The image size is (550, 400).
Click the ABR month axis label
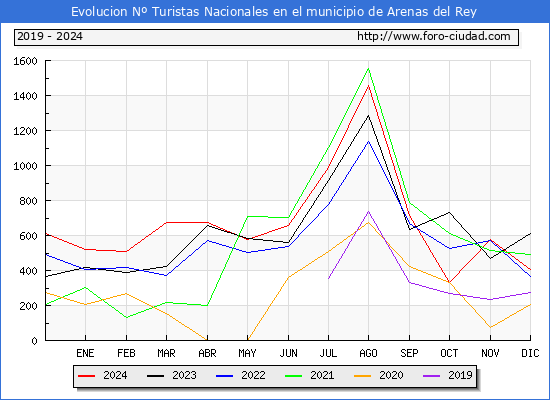click(207, 353)
